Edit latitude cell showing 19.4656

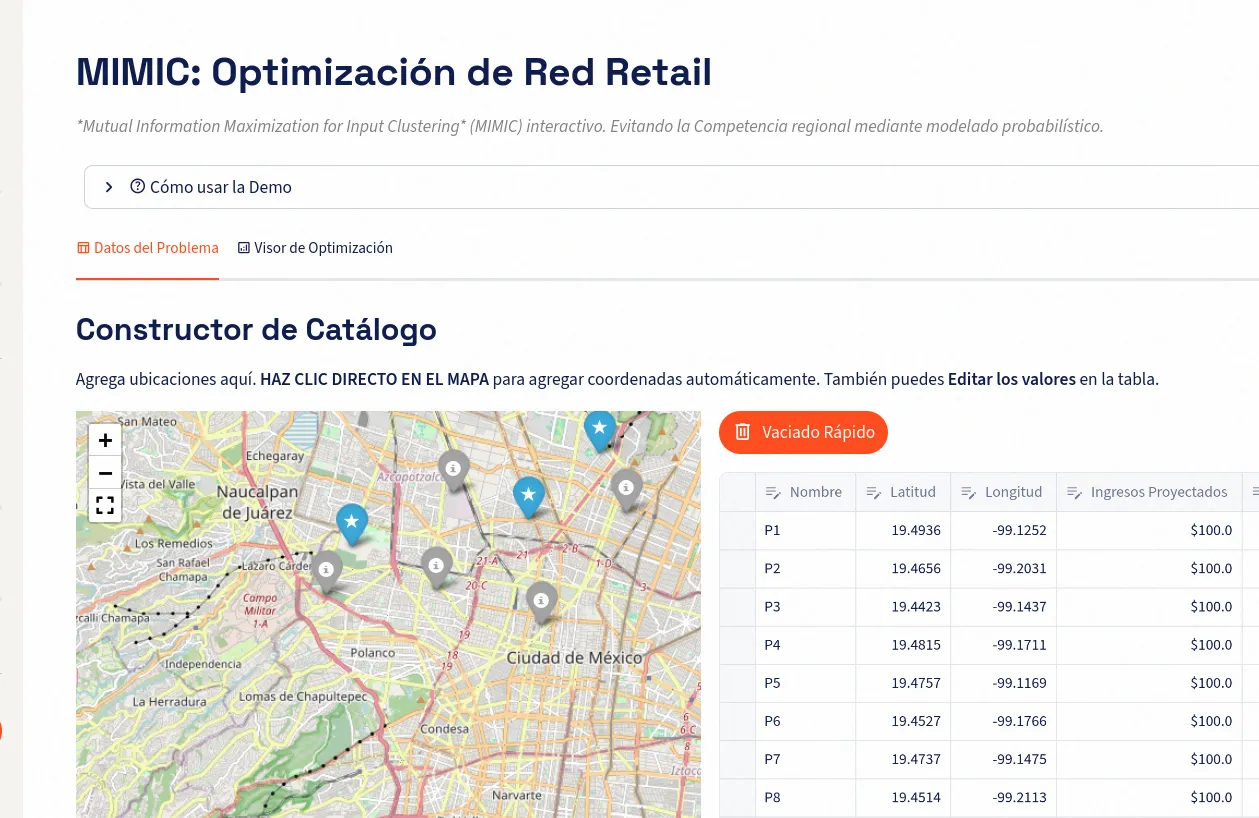click(x=903, y=568)
